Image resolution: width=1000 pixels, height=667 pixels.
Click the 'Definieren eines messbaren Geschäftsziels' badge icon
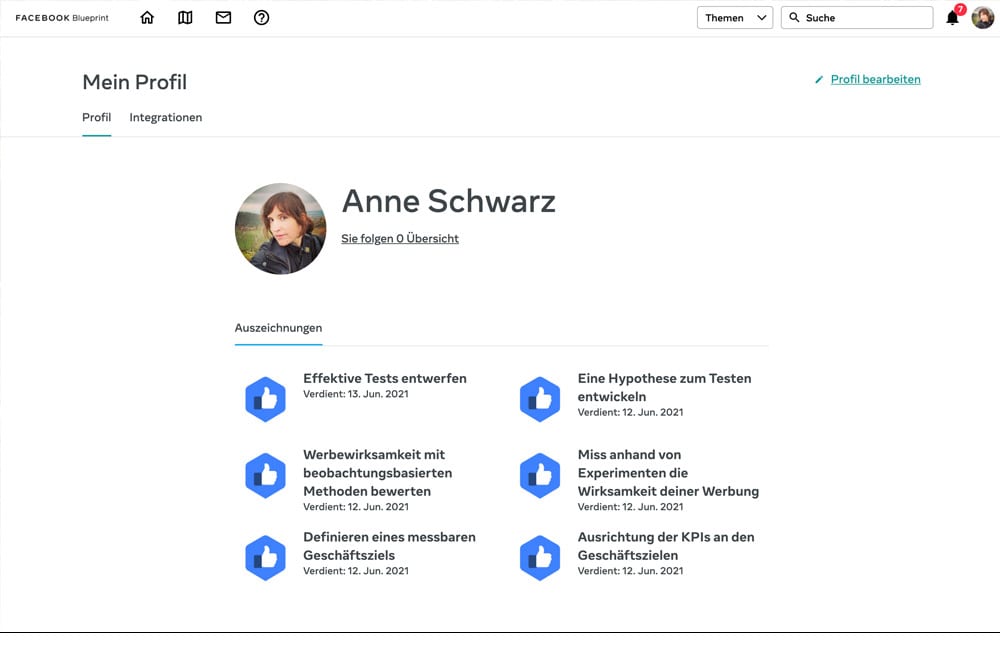coord(265,557)
